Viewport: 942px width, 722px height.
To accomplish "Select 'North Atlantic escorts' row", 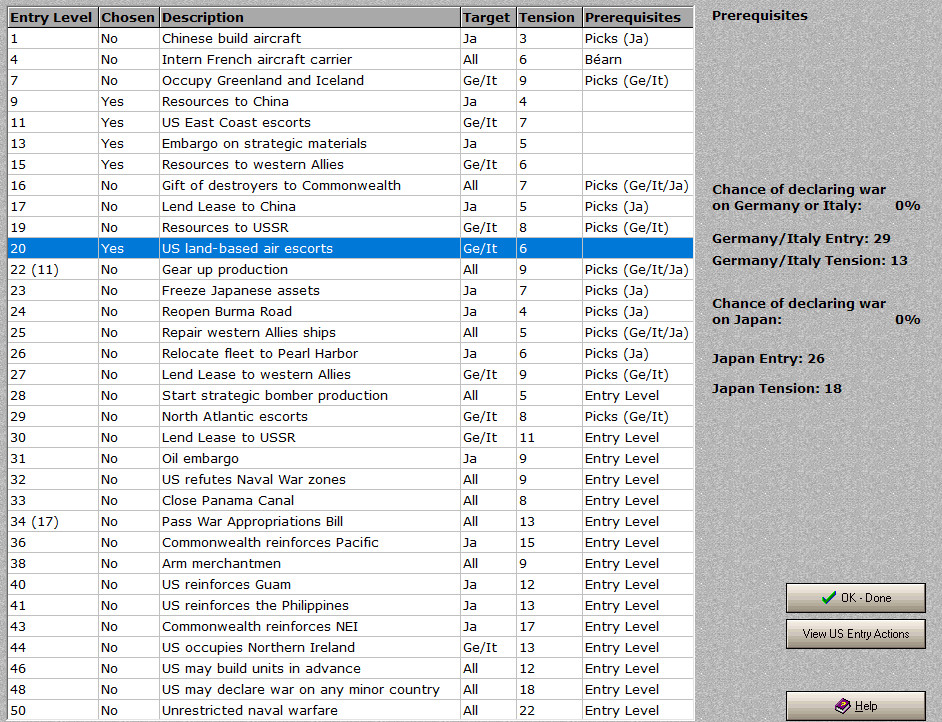I will pyautogui.click(x=350, y=417).
